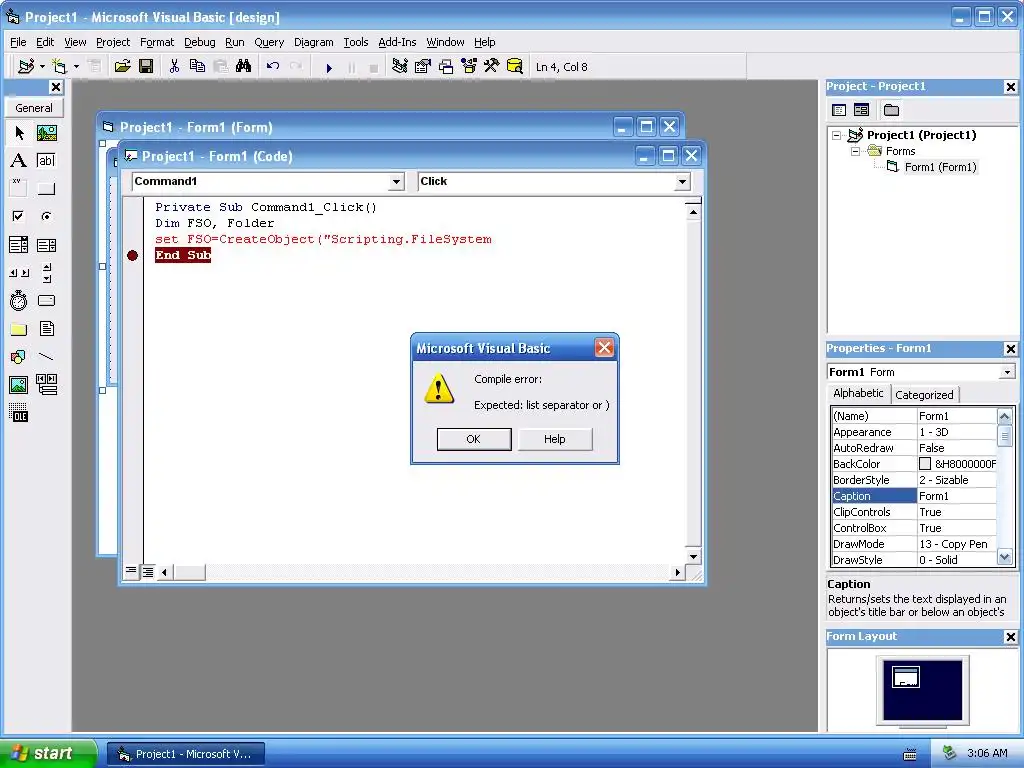
Task: Open the Project Explorer toolbar icon
Action: click(x=400, y=67)
